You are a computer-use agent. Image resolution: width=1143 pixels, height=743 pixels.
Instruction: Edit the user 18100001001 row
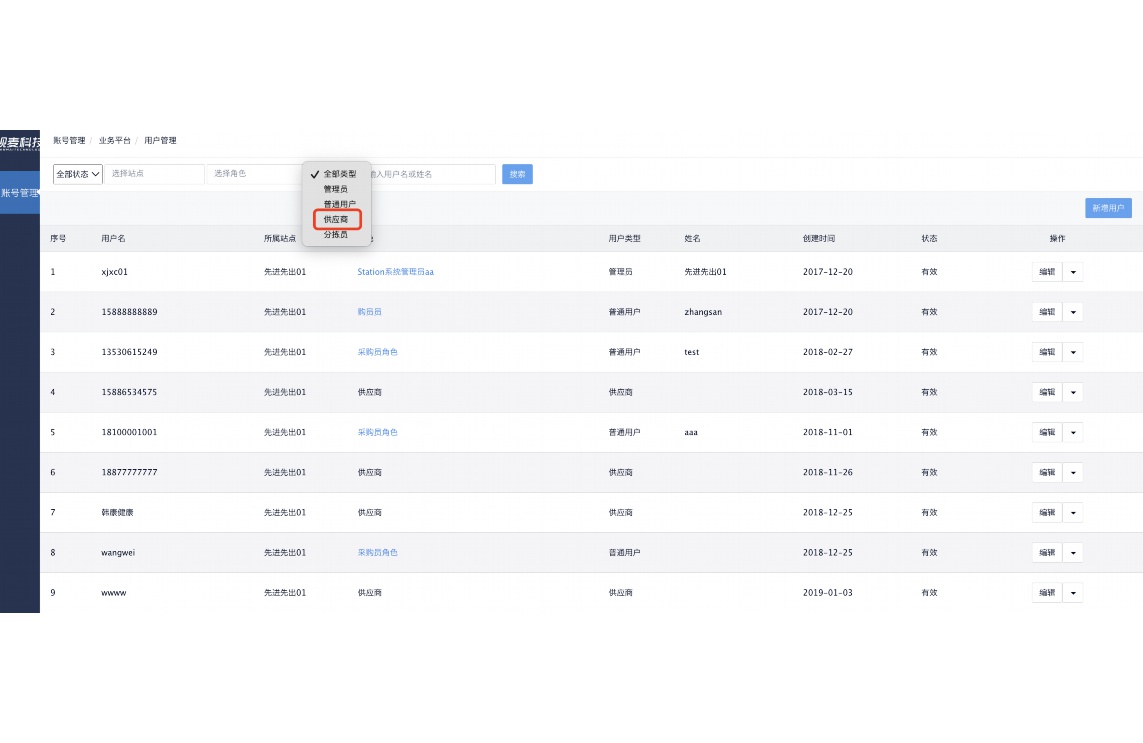1046,432
